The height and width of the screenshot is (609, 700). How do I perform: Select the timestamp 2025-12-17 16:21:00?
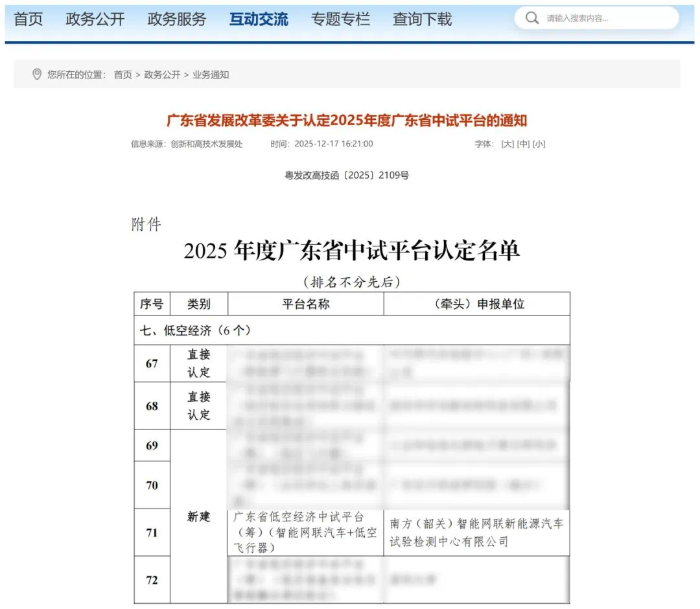(334, 144)
